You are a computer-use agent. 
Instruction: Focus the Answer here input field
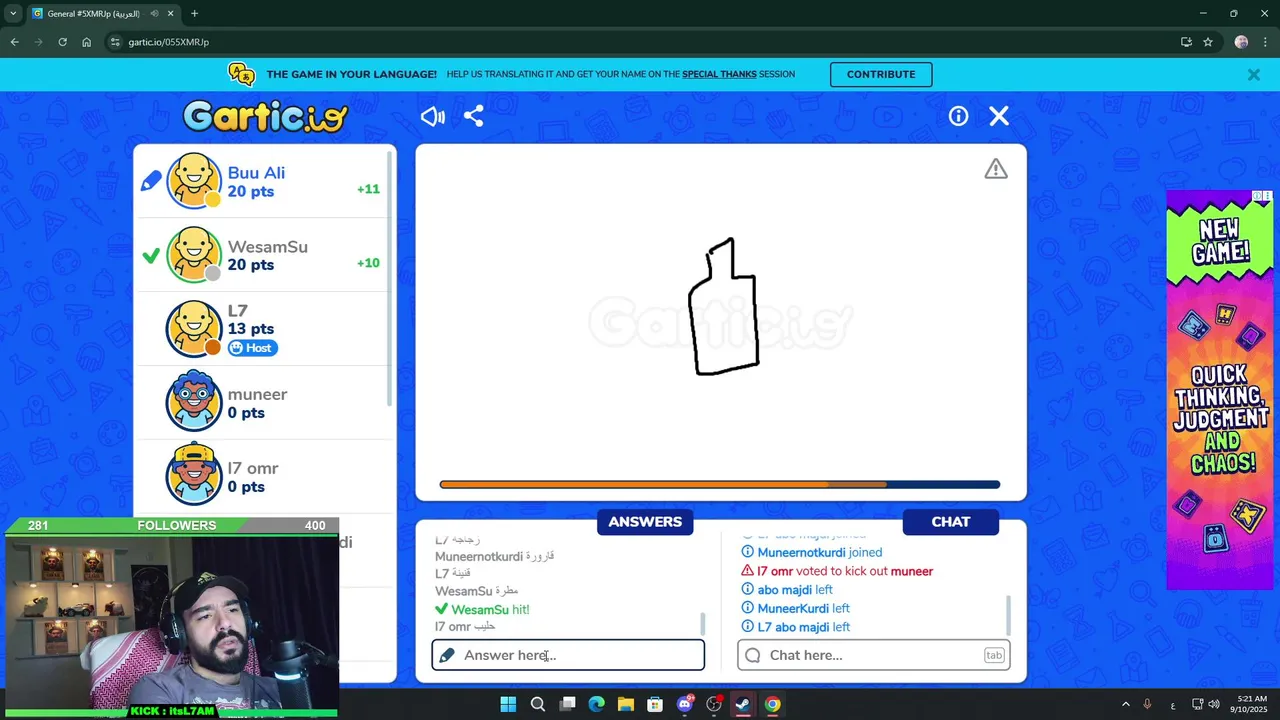[568, 655]
